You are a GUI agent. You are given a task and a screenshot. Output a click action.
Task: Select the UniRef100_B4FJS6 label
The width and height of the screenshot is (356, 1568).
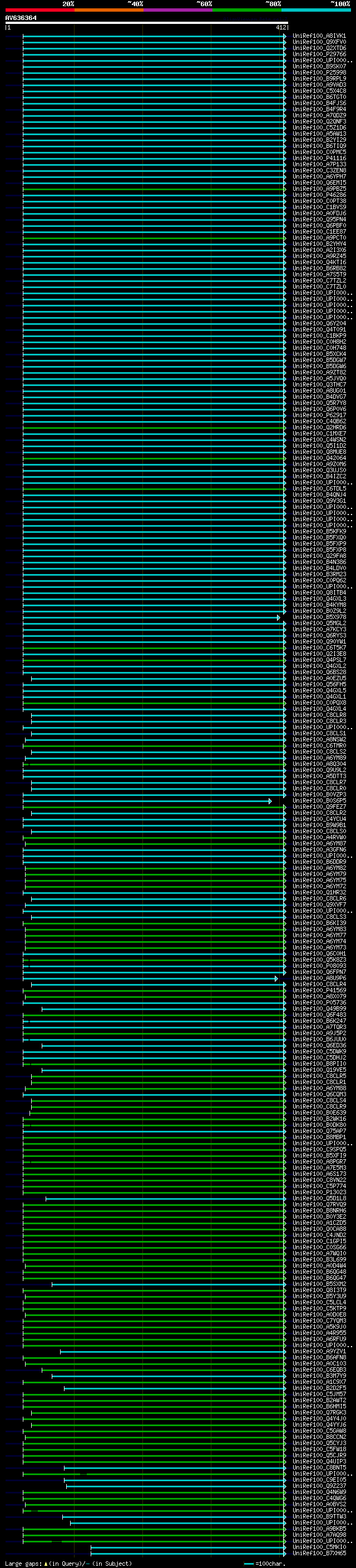319,103
